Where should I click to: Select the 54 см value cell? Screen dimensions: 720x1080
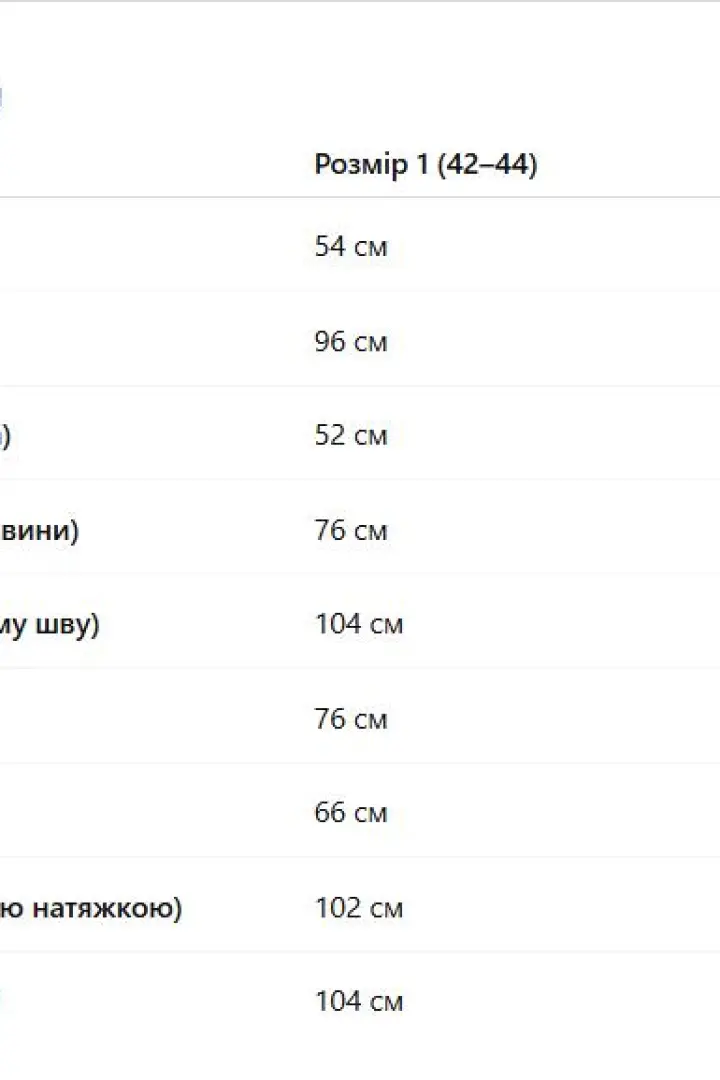point(351,246)
